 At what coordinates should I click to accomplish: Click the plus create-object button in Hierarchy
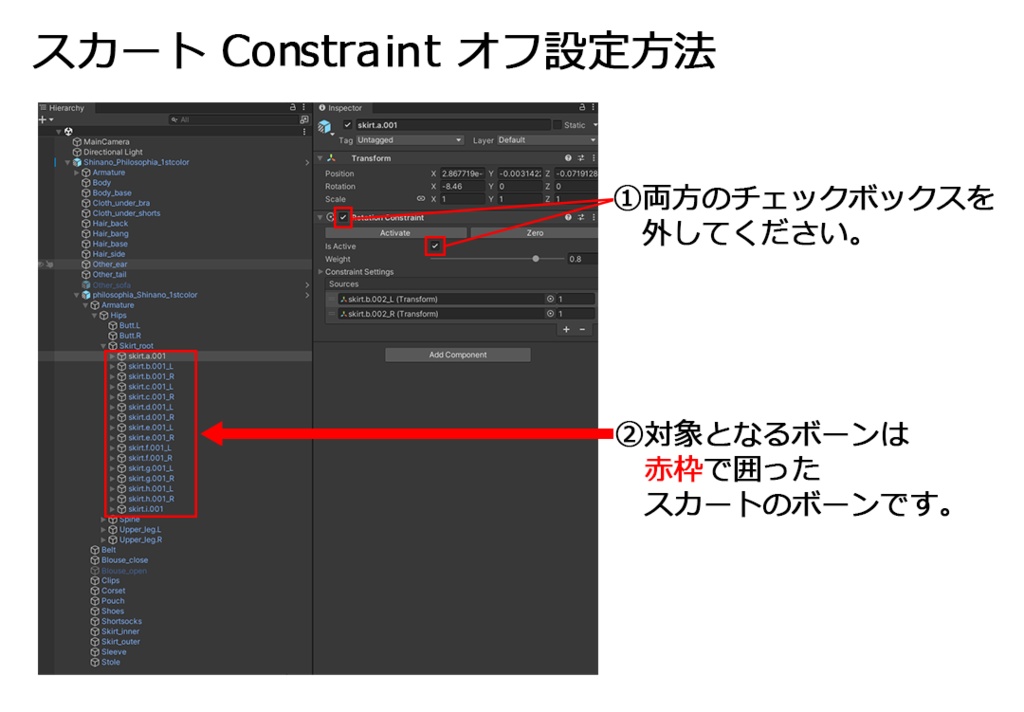pyautogui.click(x=42, y=120)
